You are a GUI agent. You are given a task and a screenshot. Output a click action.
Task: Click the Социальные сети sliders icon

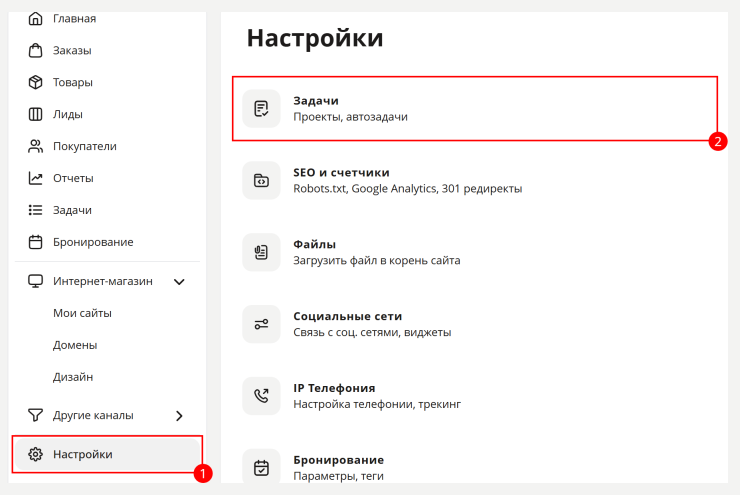(x=261, y=324)
